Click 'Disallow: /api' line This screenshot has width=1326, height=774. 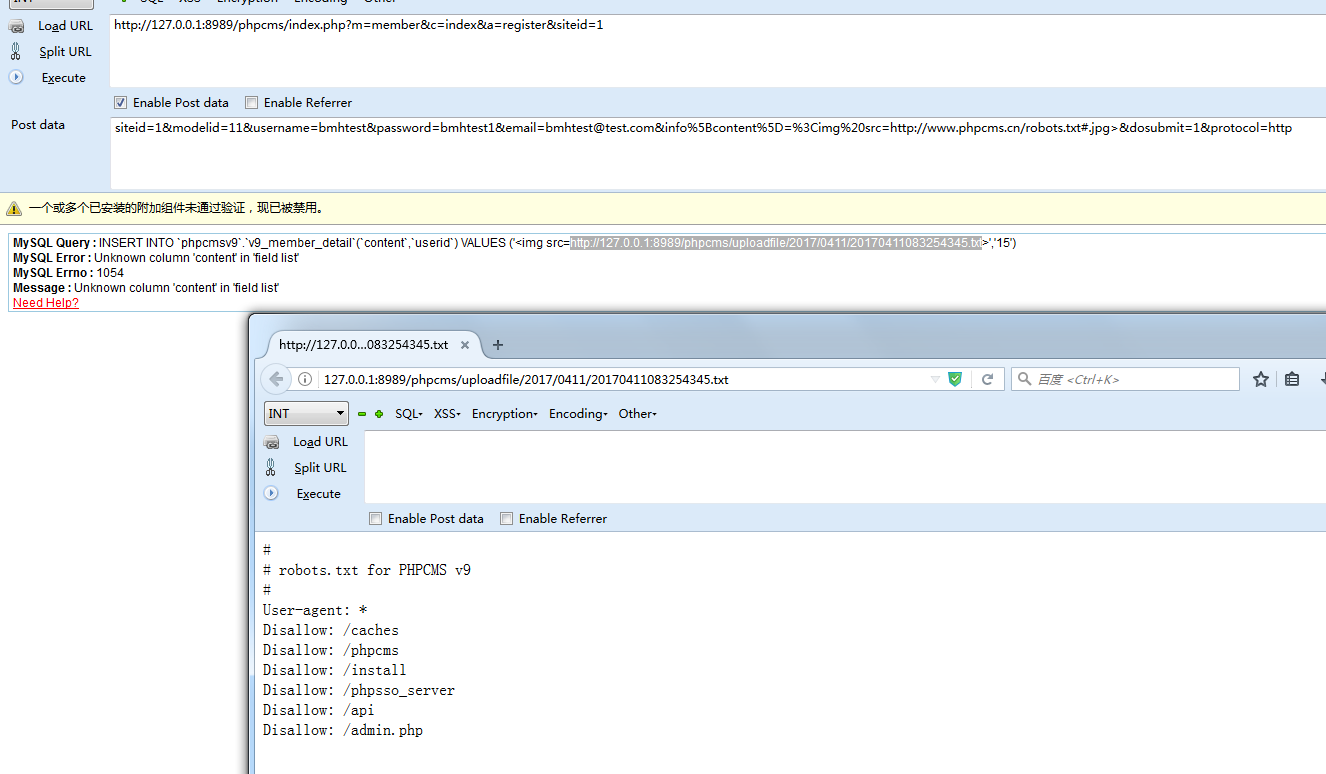[x=319, y=710]
